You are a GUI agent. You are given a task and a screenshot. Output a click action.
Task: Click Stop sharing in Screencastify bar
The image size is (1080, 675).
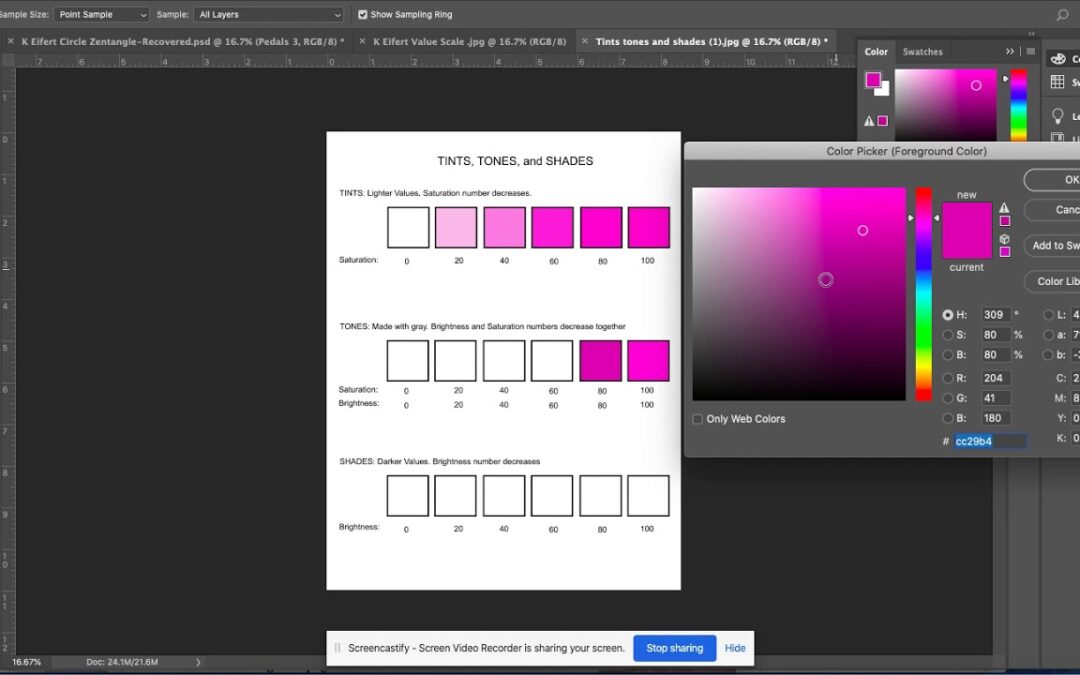point(674,648)
